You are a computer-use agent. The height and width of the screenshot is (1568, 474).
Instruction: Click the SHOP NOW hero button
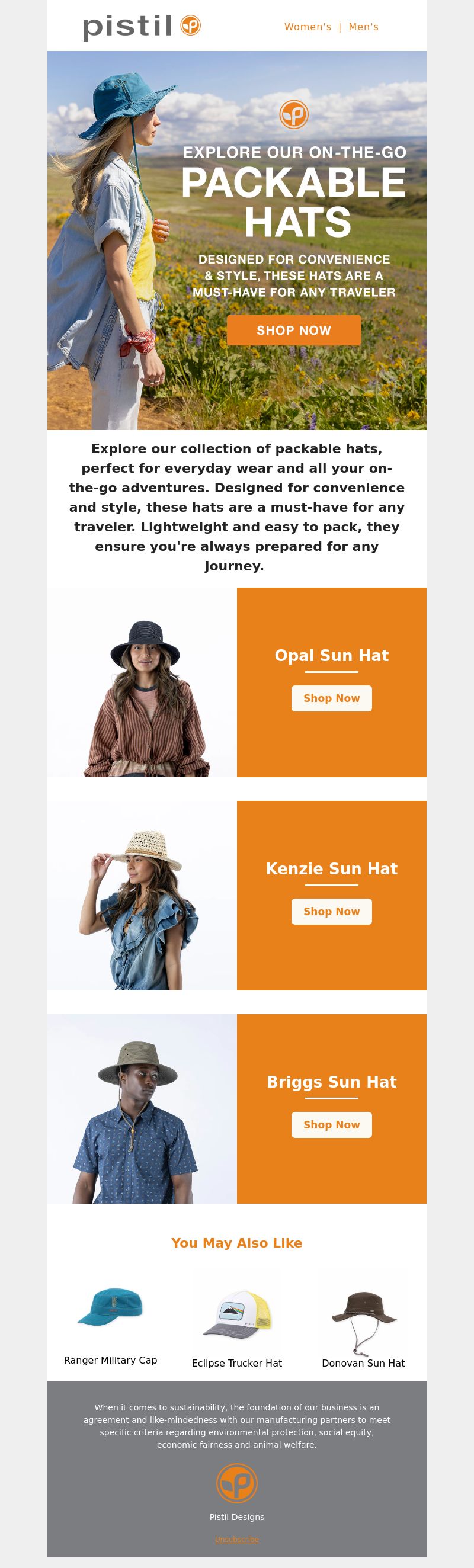pos(294,330)
